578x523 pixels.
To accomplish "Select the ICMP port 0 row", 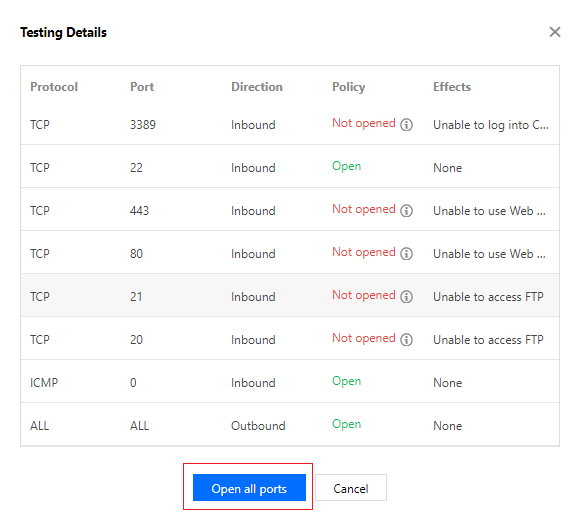I will [x=290, y=381].
